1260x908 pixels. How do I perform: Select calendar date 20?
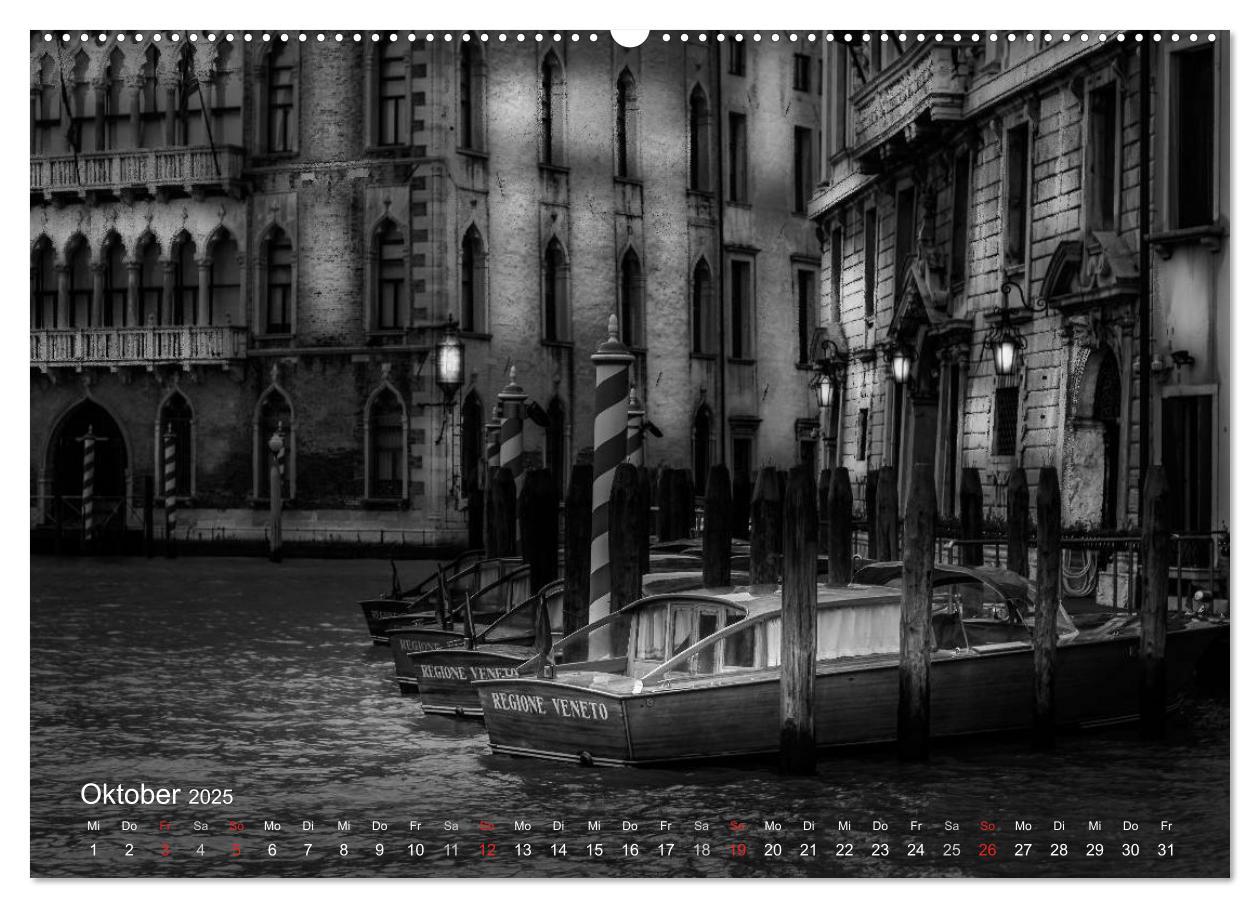[x=773, y=850]
